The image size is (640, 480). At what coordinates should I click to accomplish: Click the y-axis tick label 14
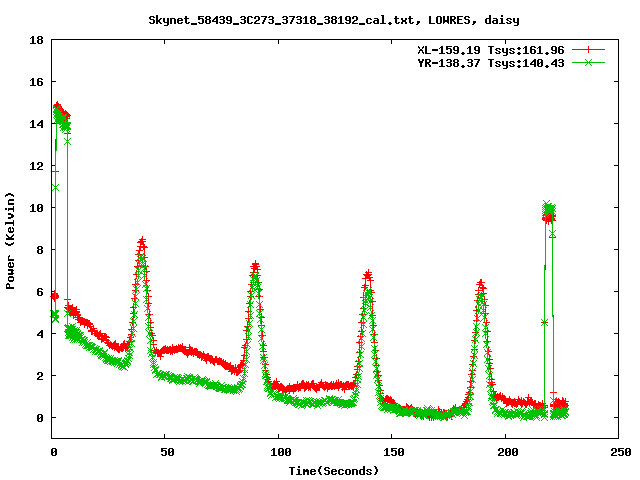point(36,124)
